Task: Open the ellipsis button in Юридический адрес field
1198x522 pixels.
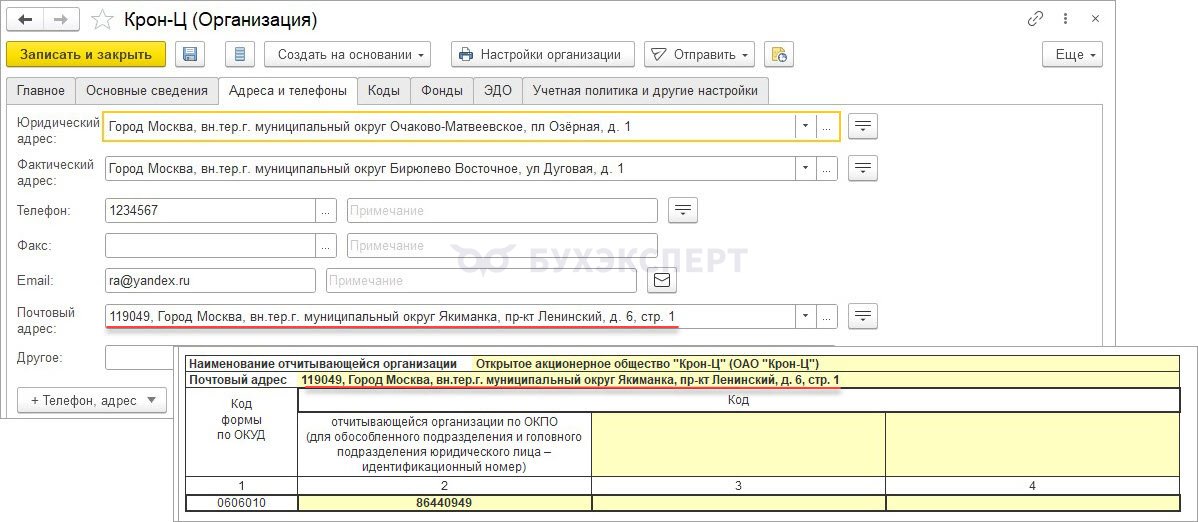Action: coord(827,127)
